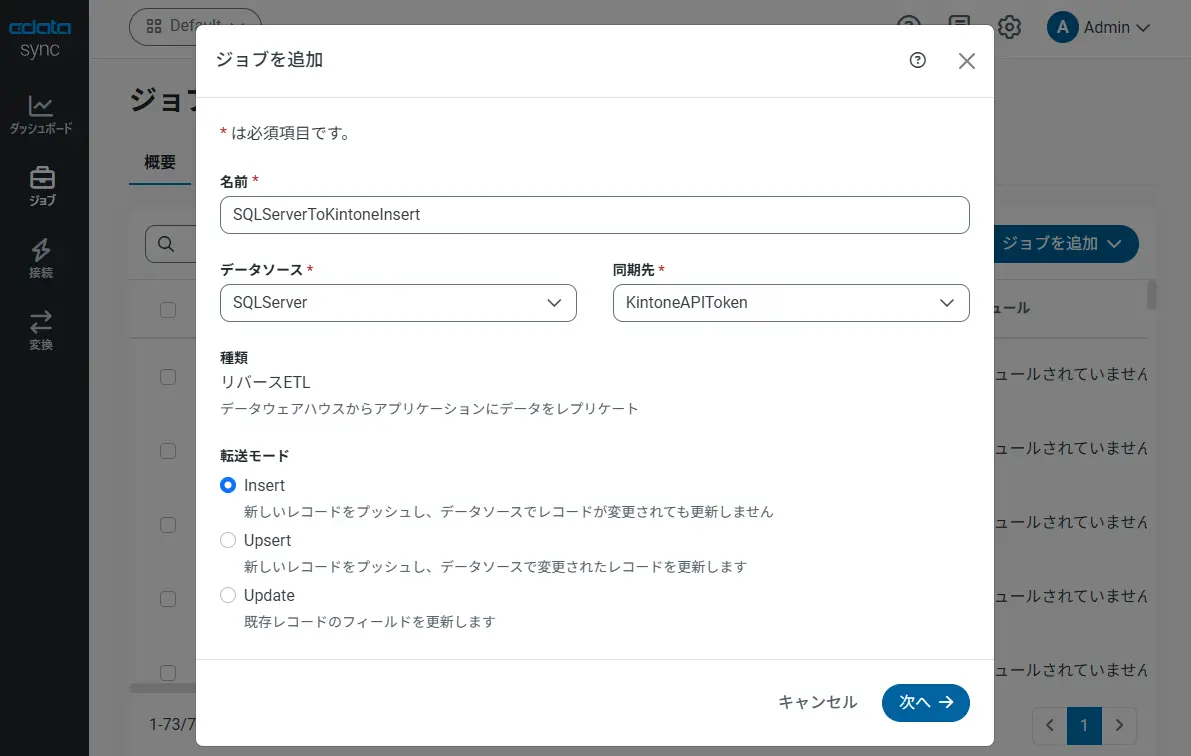Open the 変換 (transformations) sidebar icon

[41, 330]
